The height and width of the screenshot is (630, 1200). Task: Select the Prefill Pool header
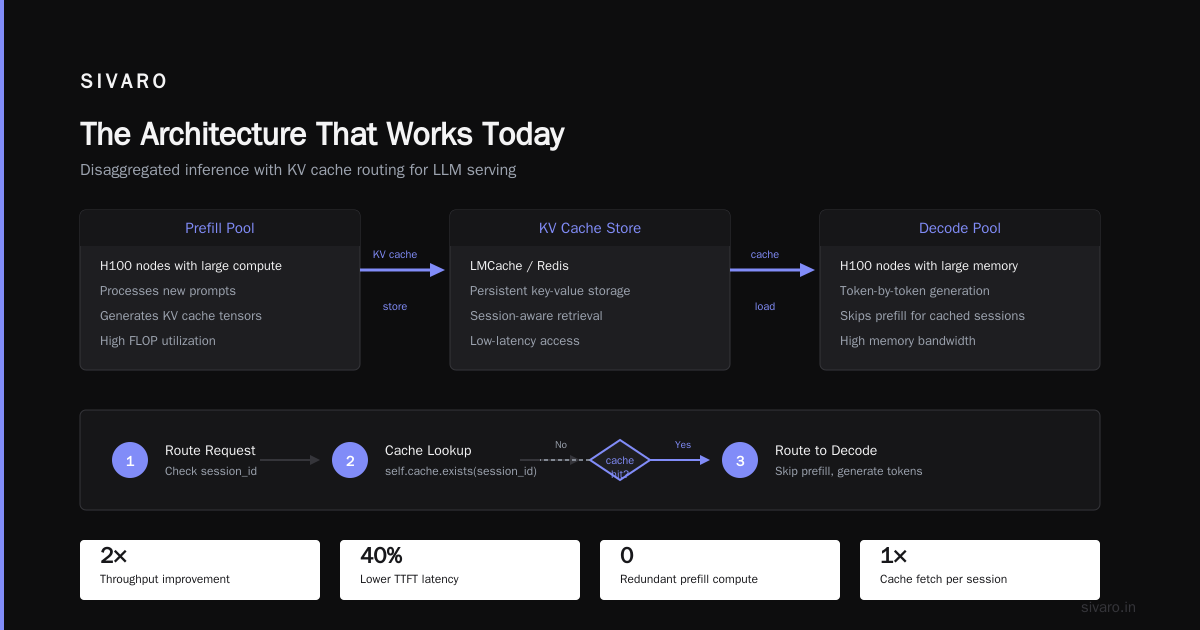click(x=220, y=228)
